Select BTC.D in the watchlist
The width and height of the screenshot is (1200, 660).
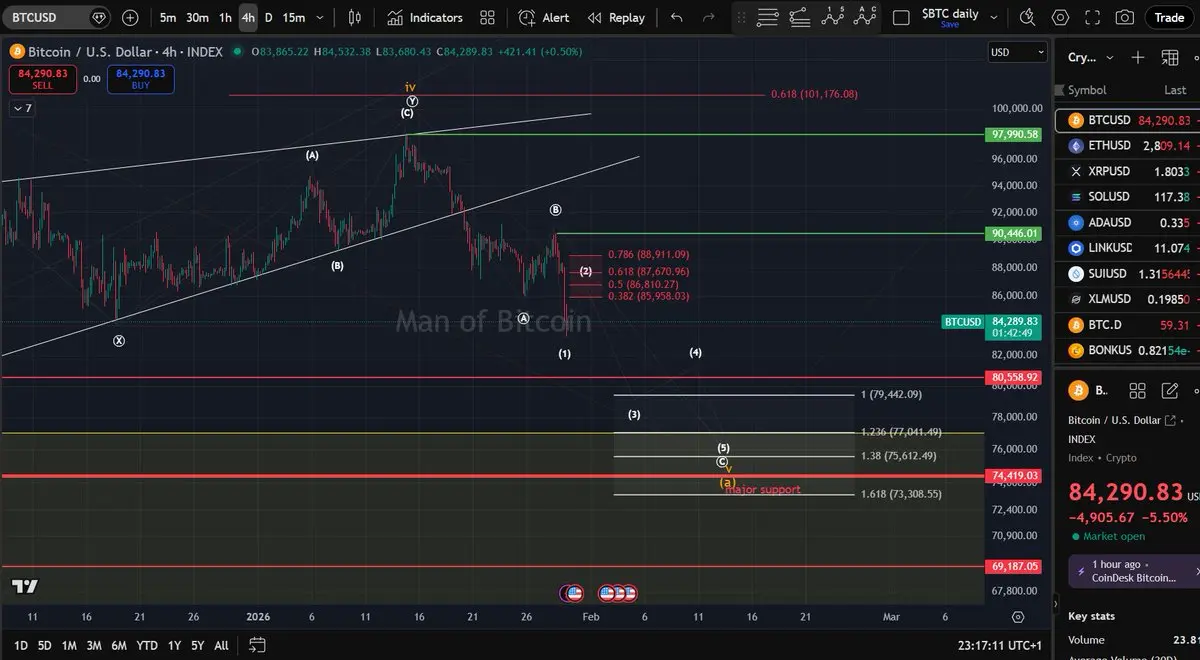click(x=1128, y=325)
